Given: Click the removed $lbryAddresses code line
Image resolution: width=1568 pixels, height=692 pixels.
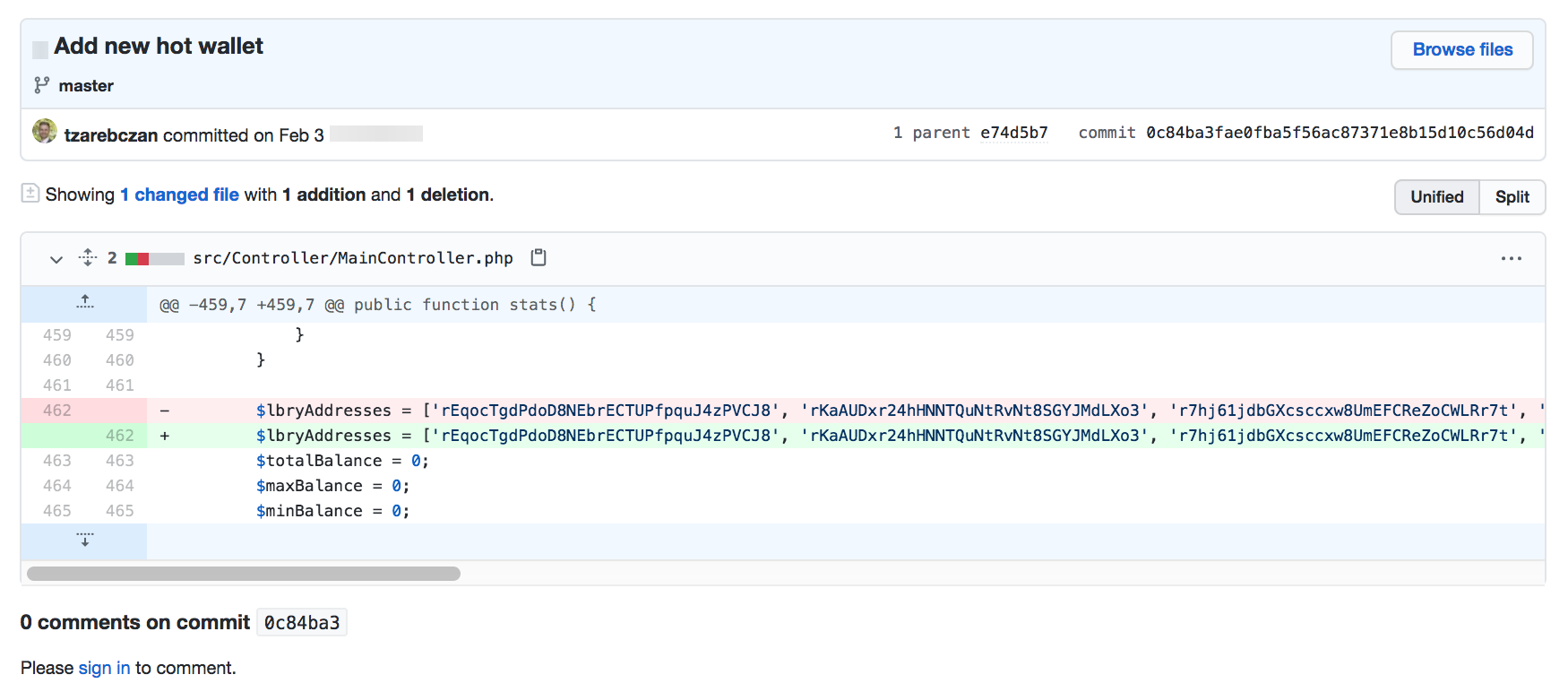Looking at the screenshot, I should (846, 411).
